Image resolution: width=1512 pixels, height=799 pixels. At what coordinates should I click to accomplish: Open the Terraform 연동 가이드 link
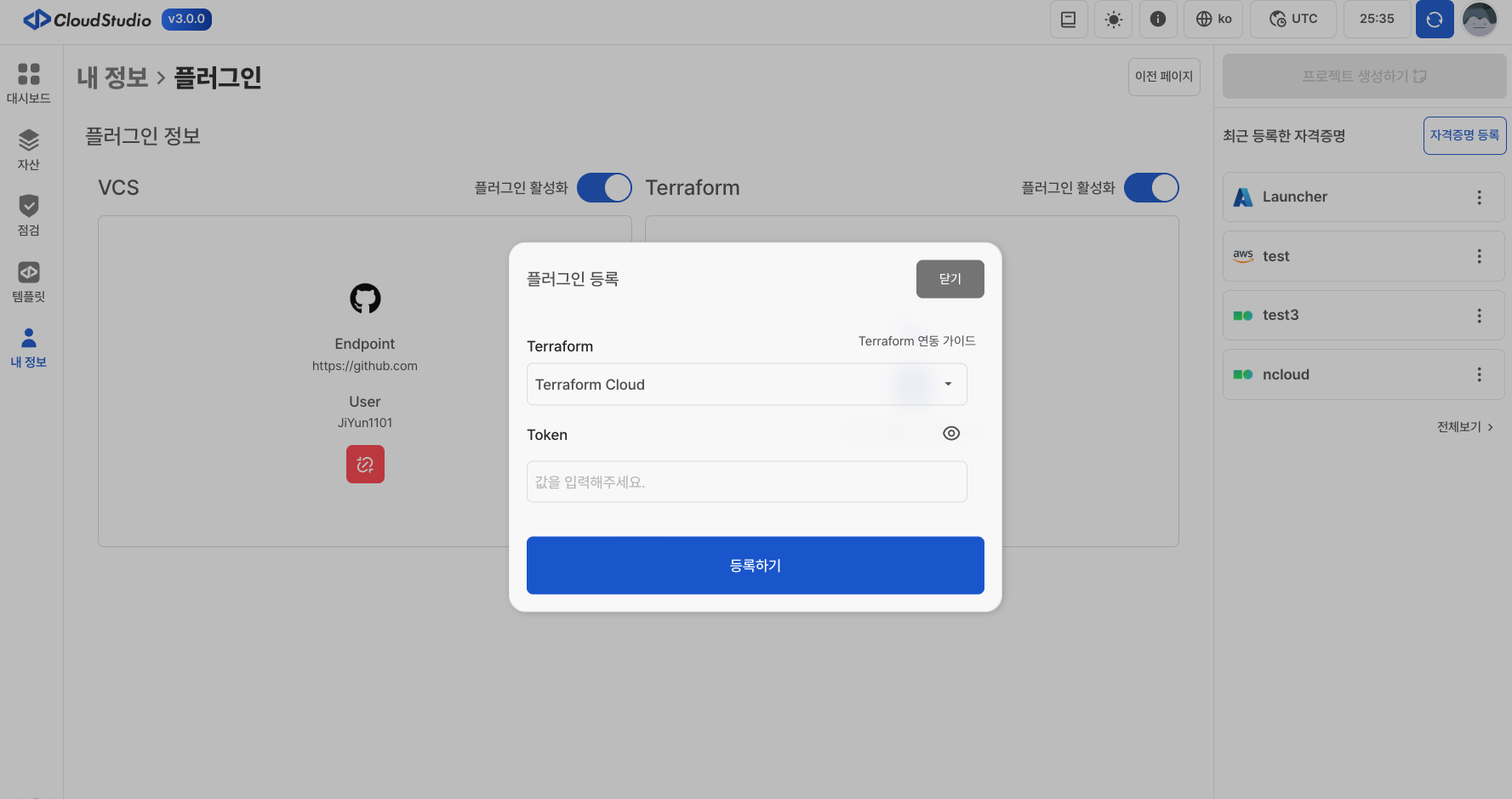coord(916,341)
